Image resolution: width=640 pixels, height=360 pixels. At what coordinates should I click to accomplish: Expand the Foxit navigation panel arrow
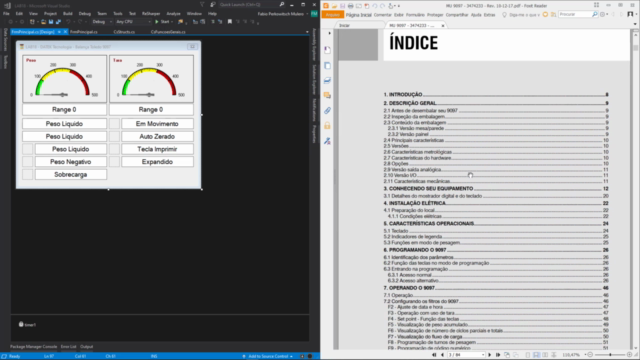click(329, 33)
